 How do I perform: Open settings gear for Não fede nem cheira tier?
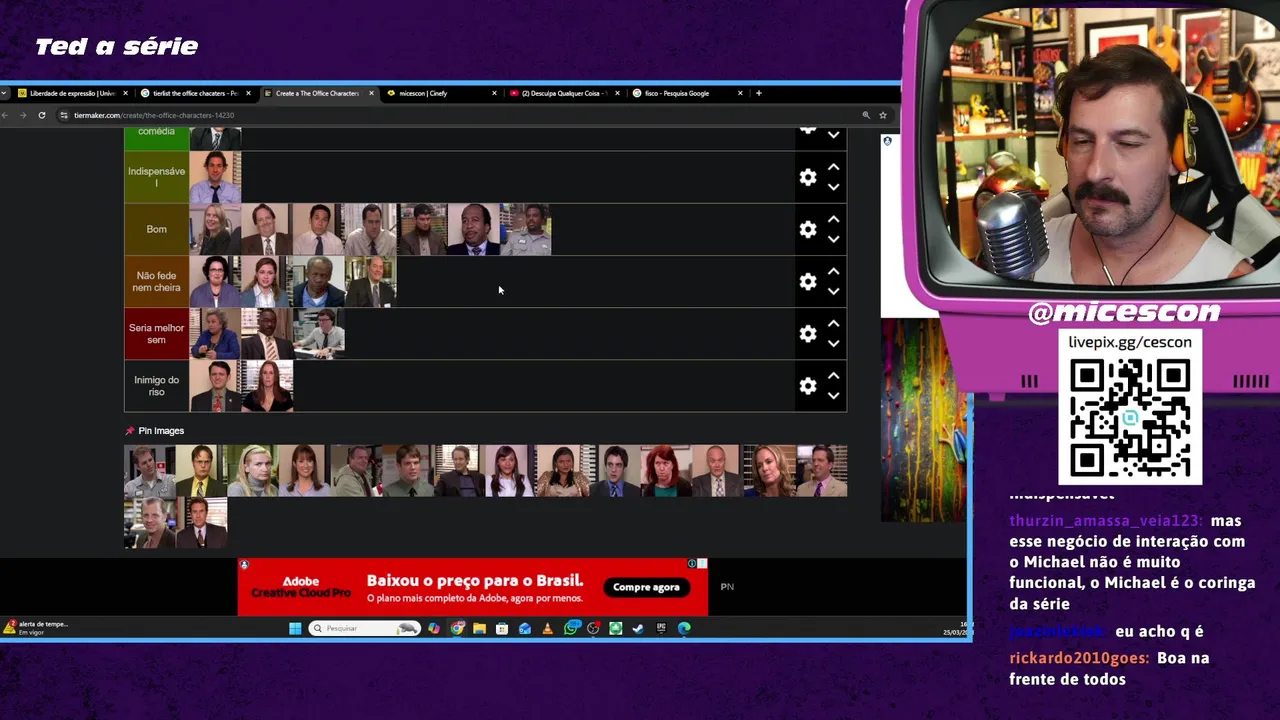click(x=808, y=281)
